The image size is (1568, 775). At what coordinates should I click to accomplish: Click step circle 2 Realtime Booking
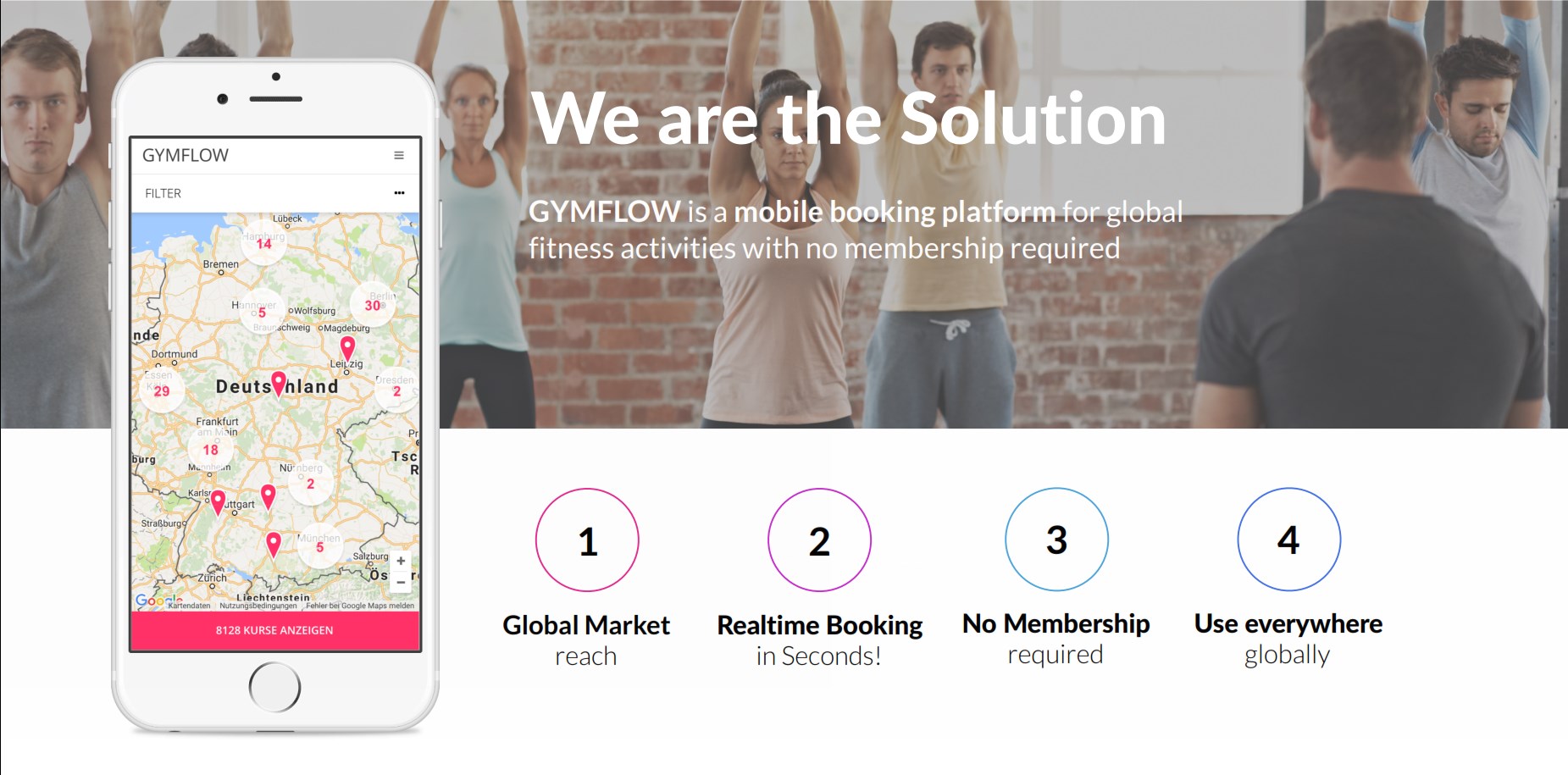(x=819, y=540)
